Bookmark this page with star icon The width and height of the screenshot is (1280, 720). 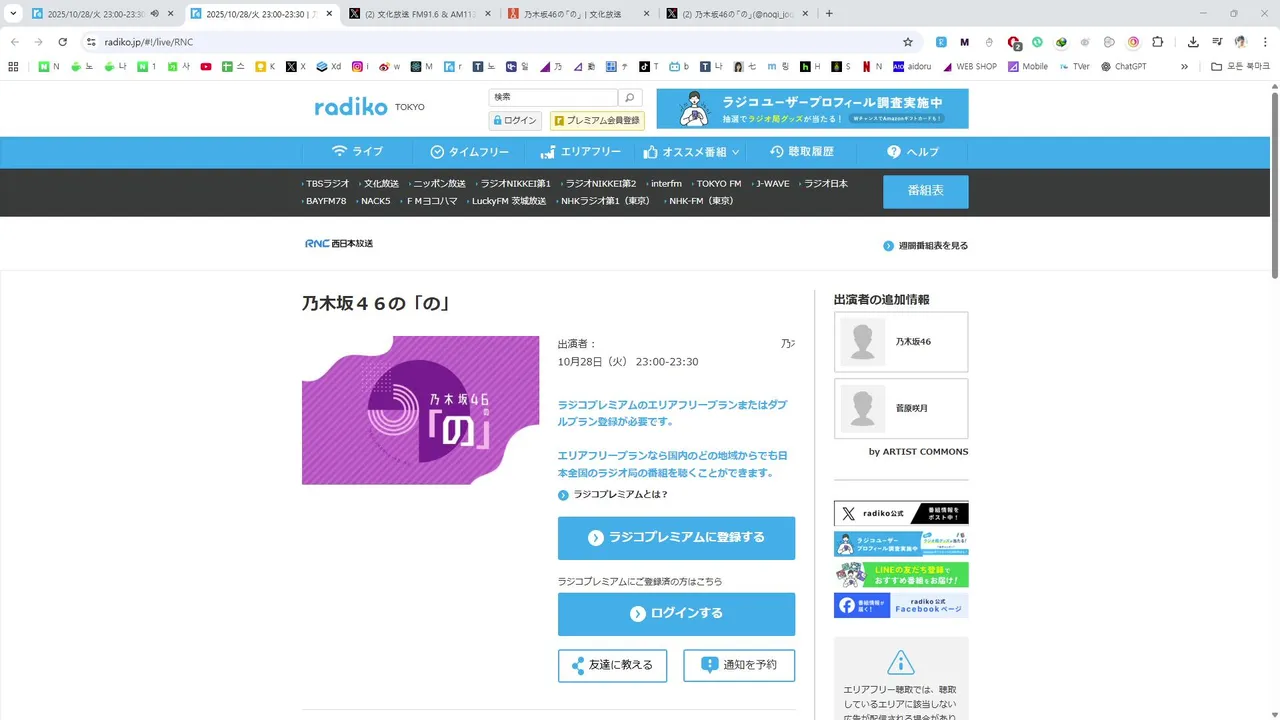(x=908, y=42)
